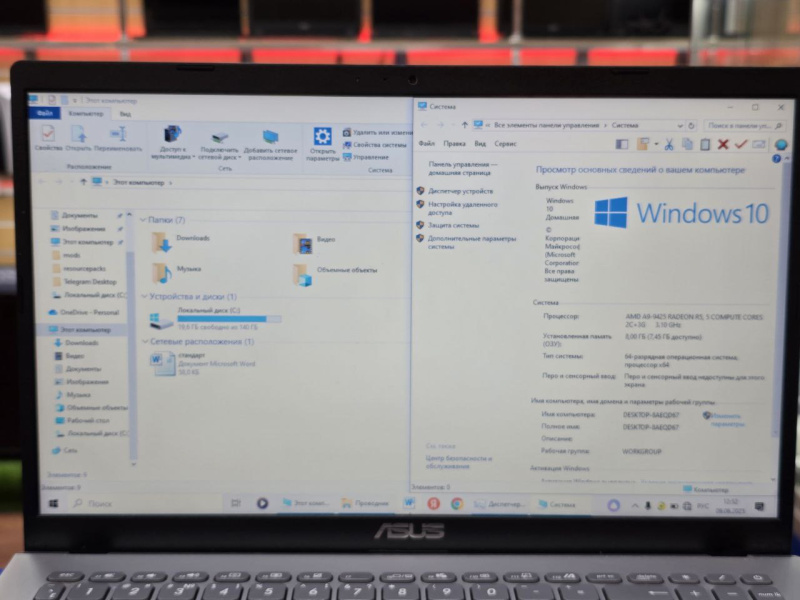Select Документы in Quick access
Viewport: 800px width, 600px height.
click(x=80, y=215)
